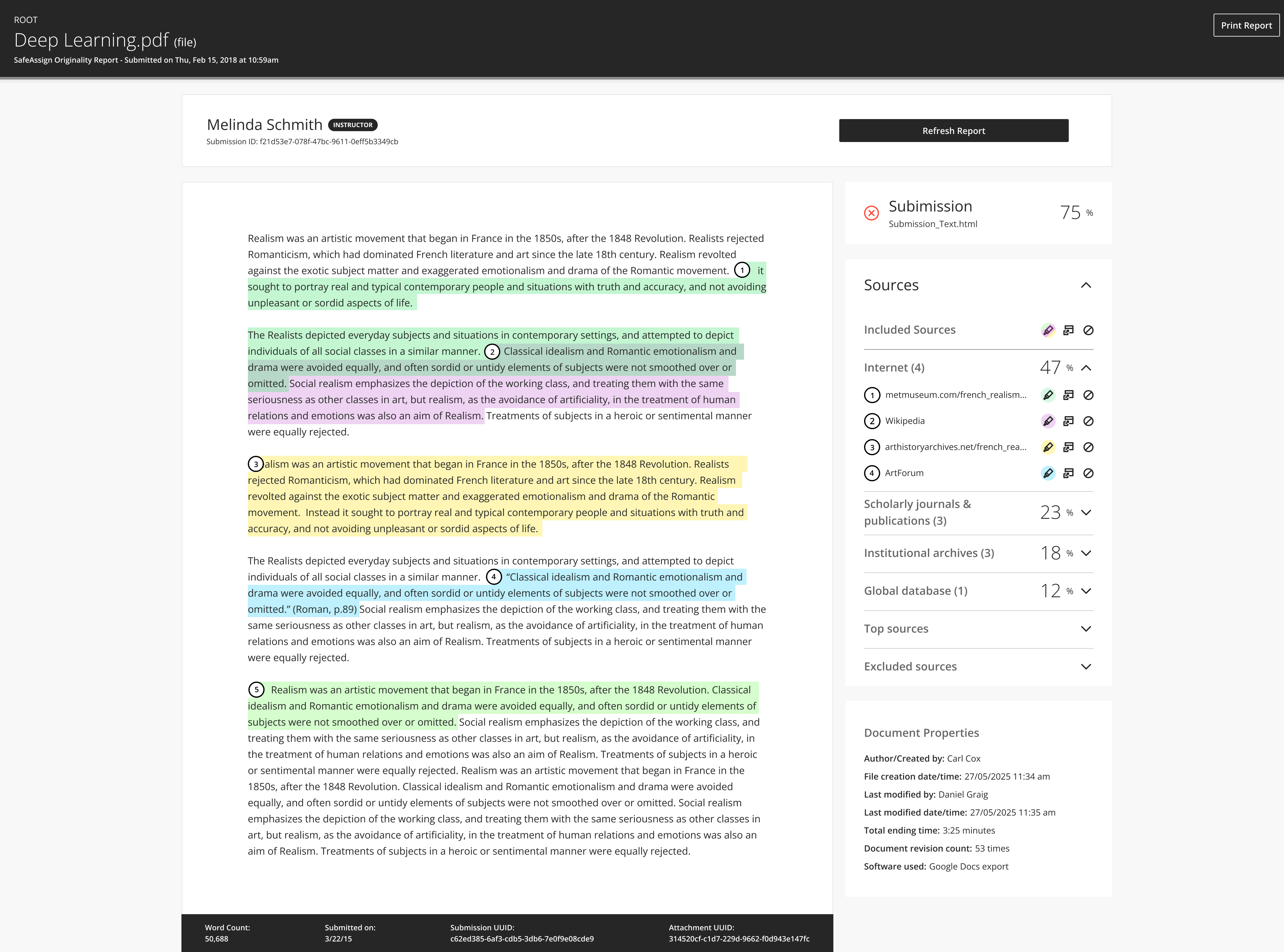
Task: Toggle highlighting for the Wikipedia source
Action: coord(1048,421)
